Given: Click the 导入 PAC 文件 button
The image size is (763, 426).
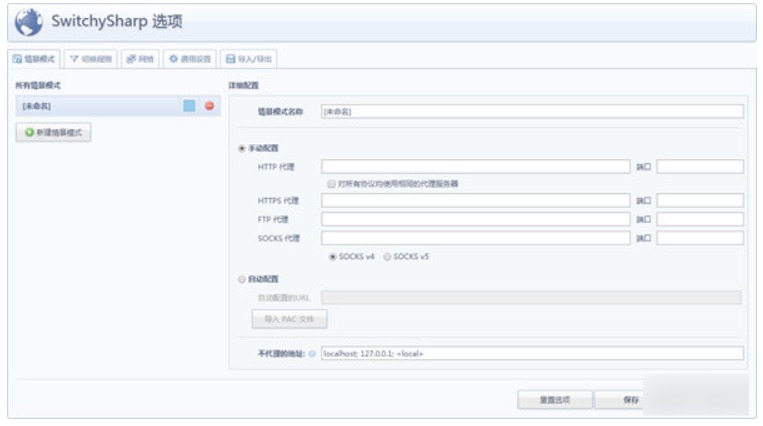Looking at the screenshot, I should point(290,319).
